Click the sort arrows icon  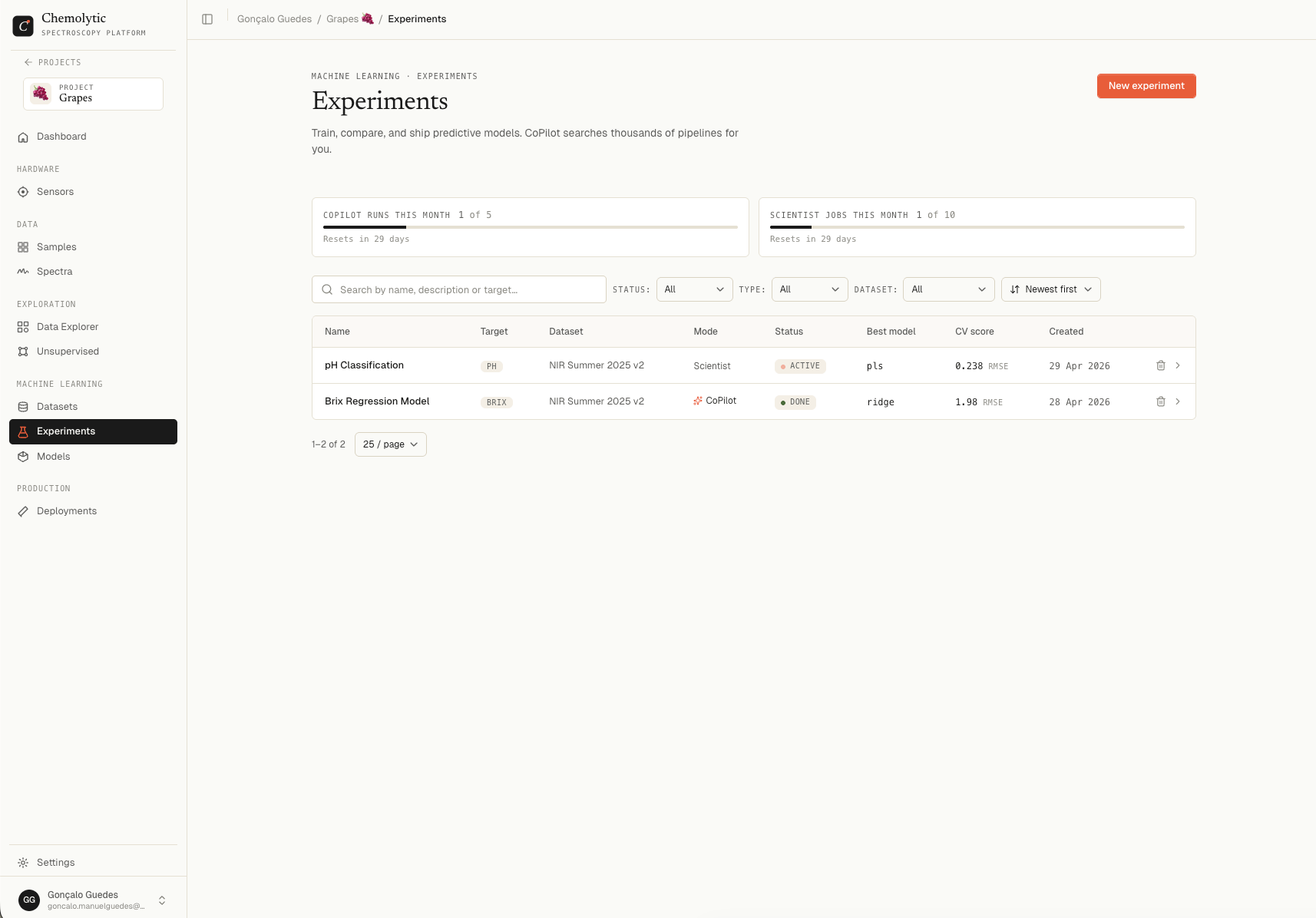click(1015, 289)
